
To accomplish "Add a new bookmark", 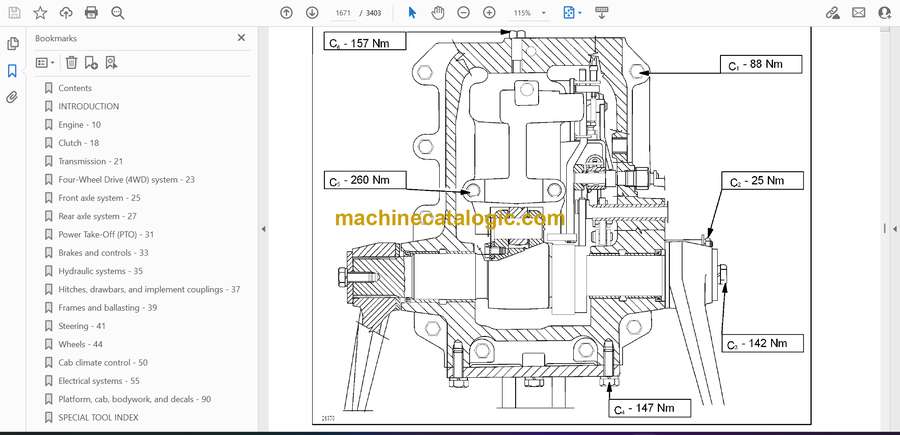I will [x=91, y=63].
